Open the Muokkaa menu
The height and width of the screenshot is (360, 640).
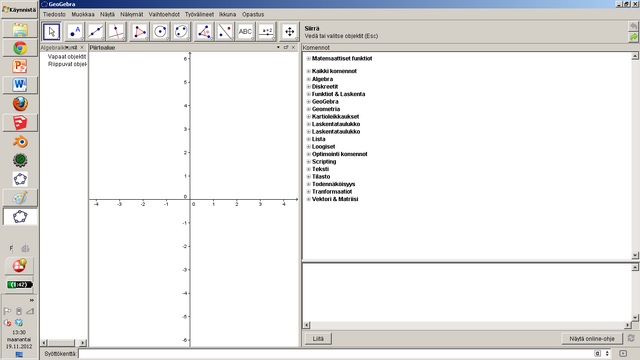[x=83, y=14]
